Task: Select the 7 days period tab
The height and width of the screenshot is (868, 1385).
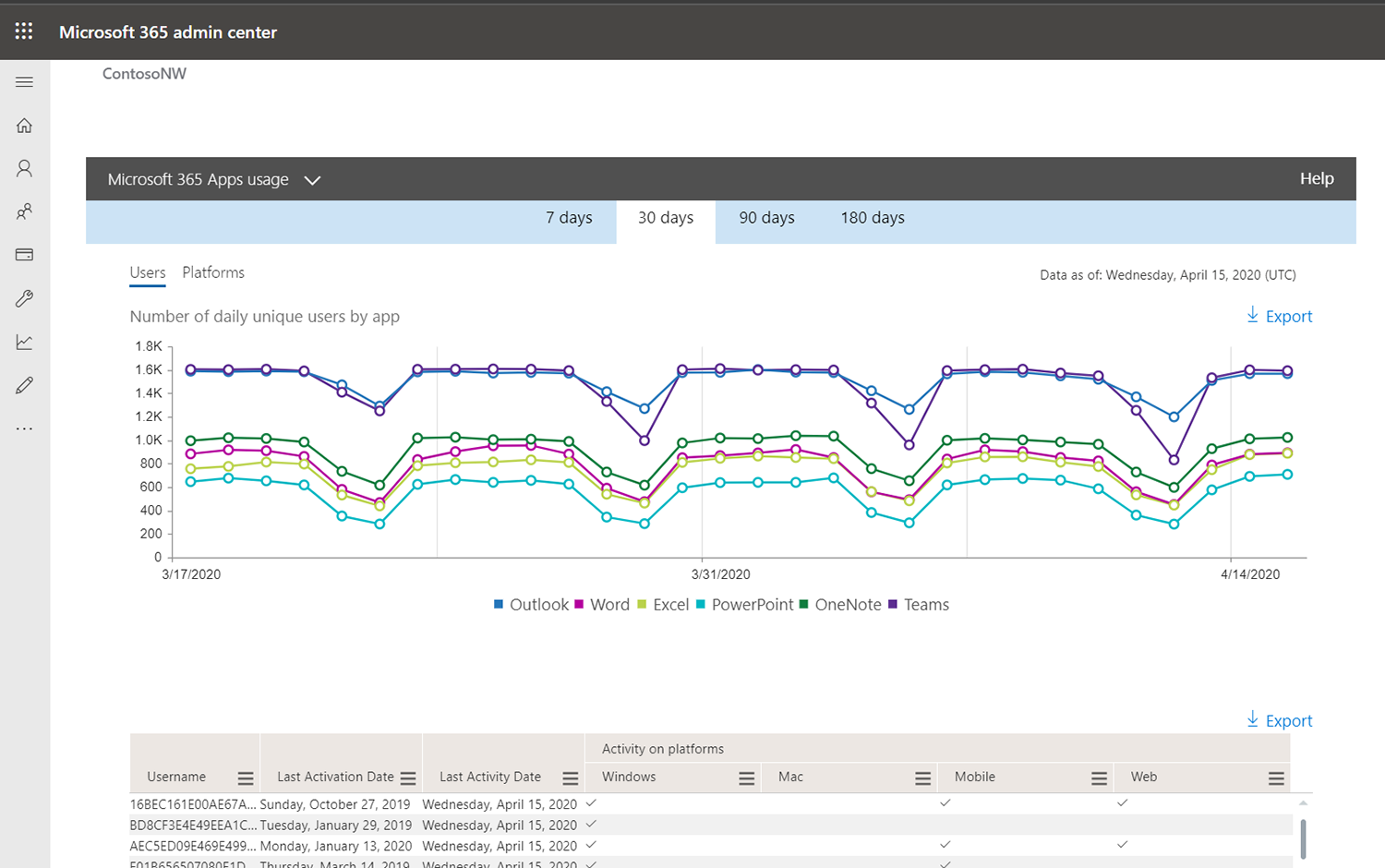Action: [569, 218]
